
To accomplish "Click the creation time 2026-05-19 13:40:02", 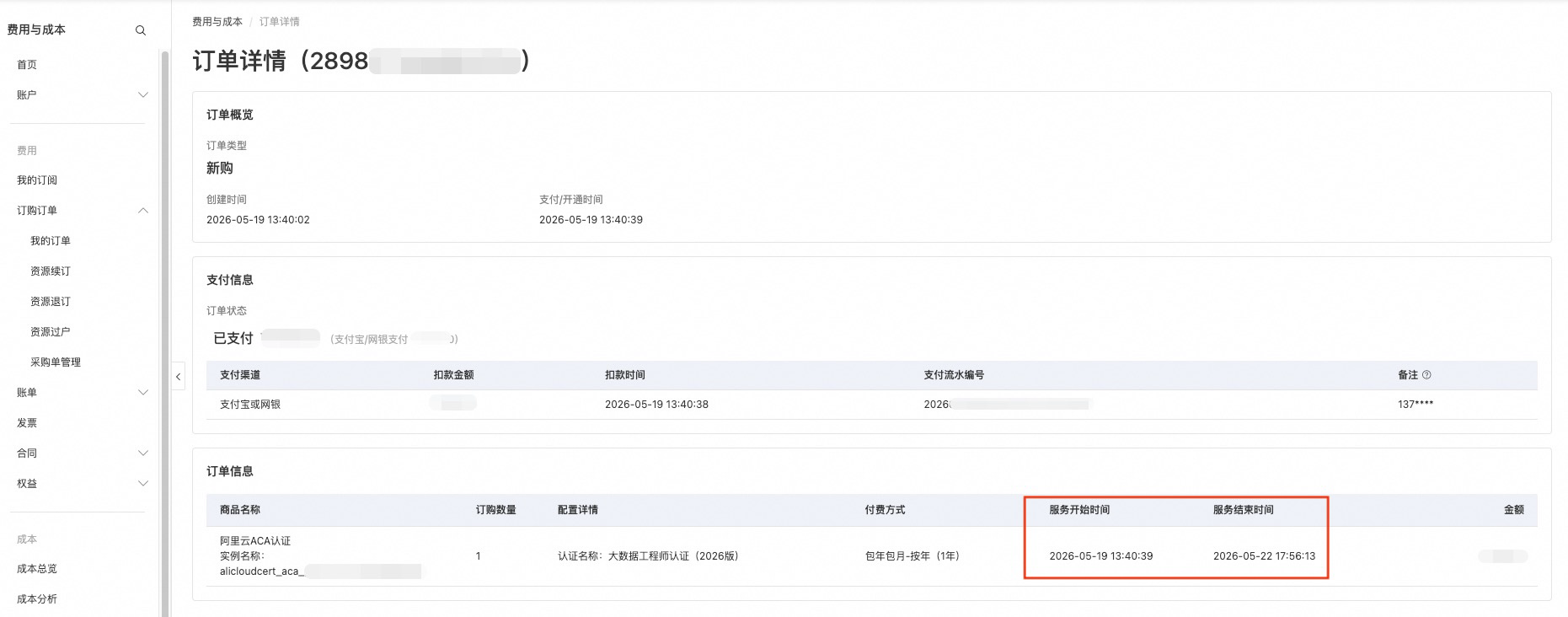I will pos(258,220).
